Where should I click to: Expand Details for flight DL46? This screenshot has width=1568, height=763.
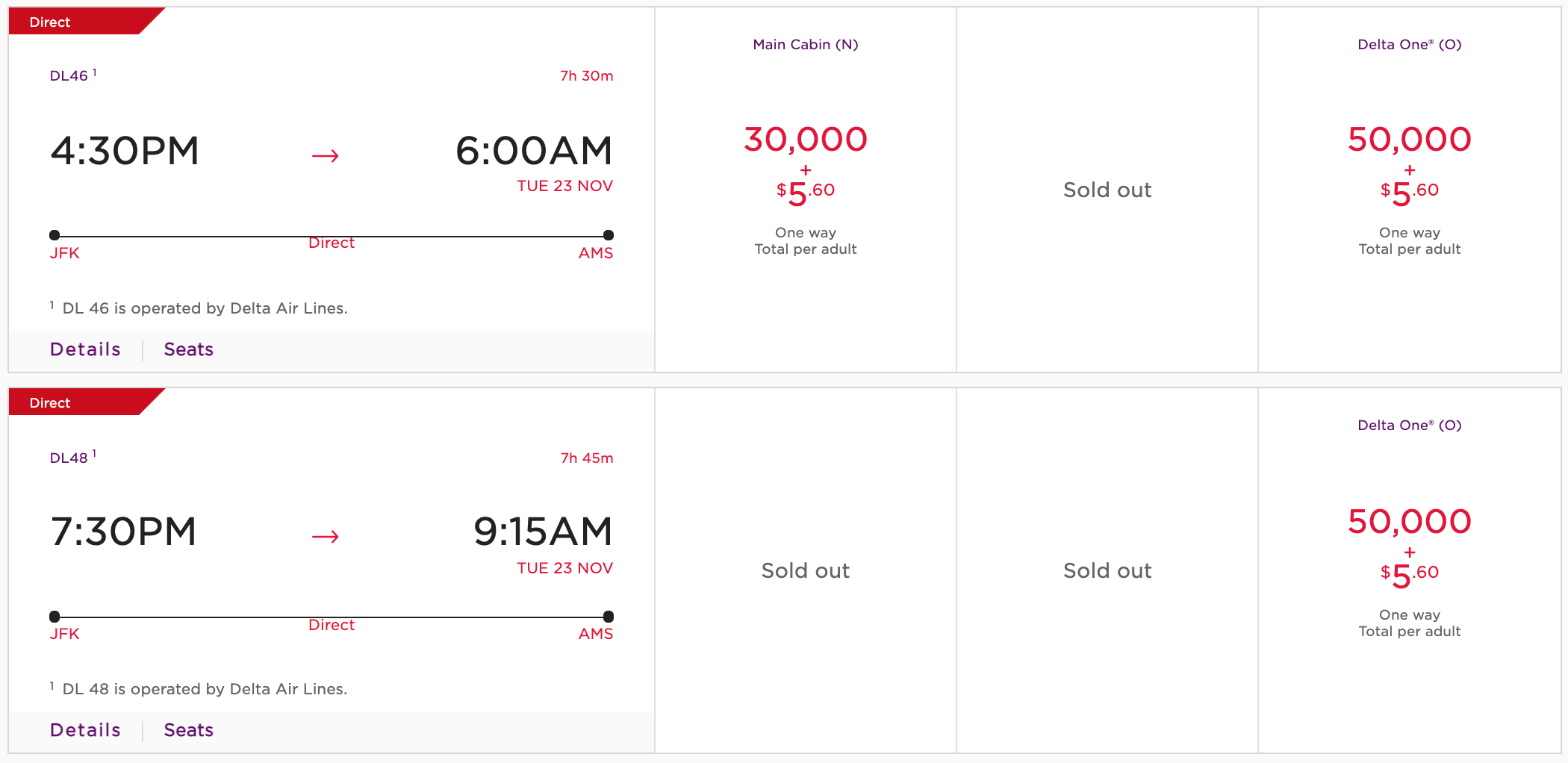click(85, 349)
